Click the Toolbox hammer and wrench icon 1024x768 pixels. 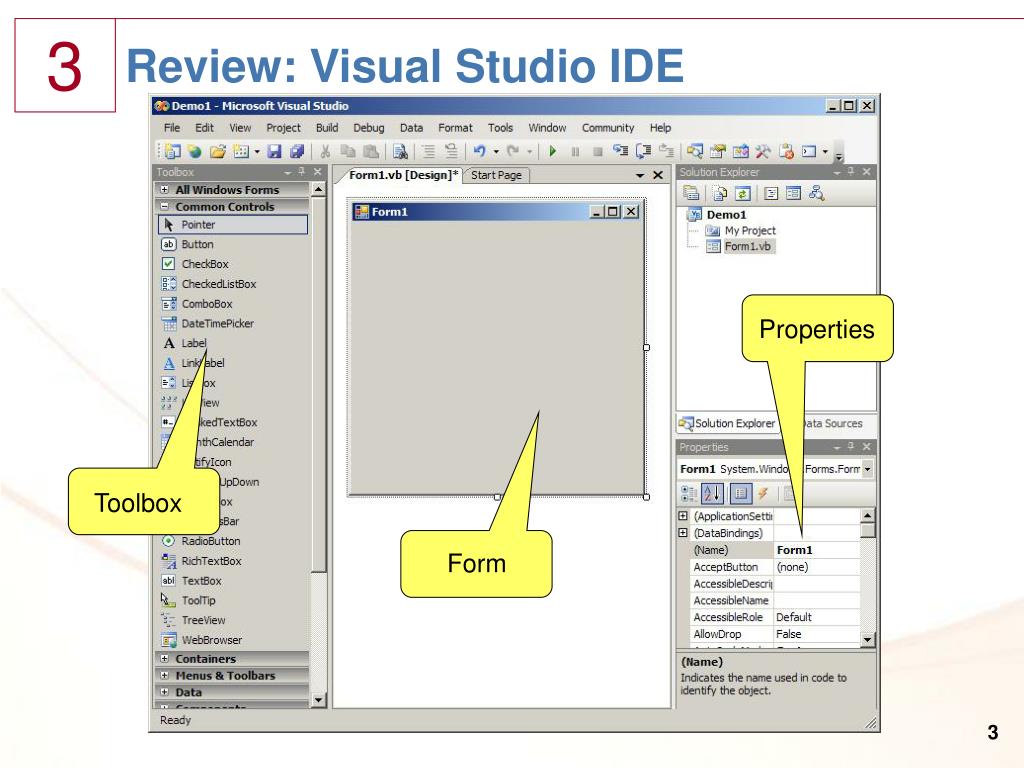coord(763,152)
